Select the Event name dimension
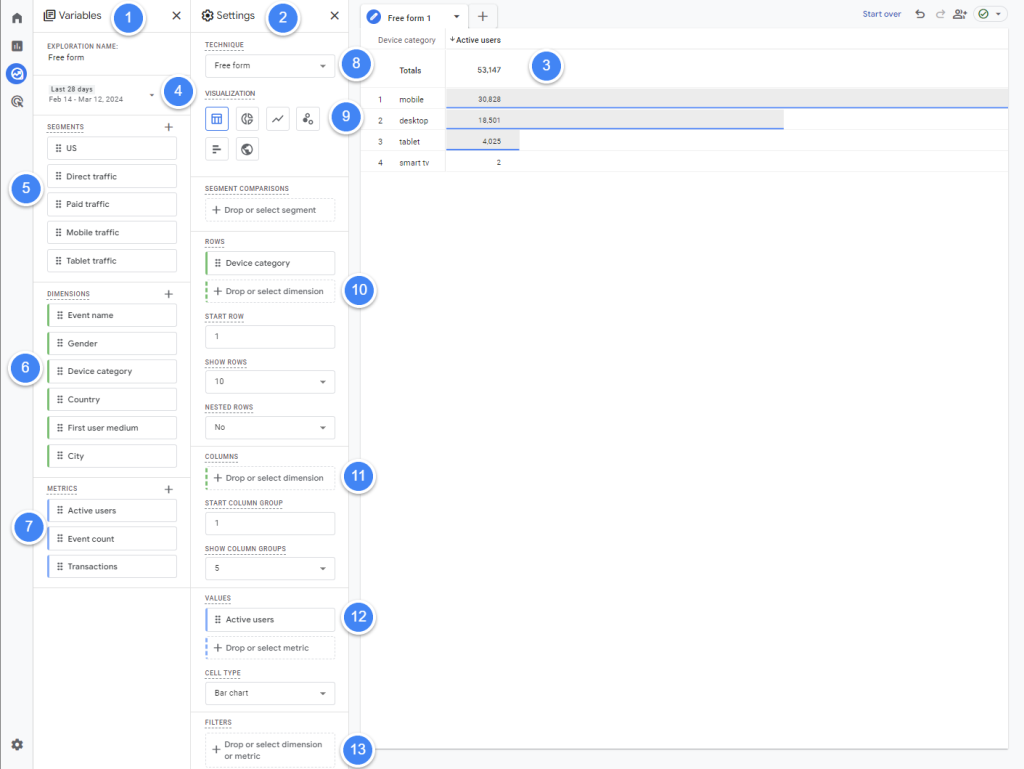 [112, 315]
